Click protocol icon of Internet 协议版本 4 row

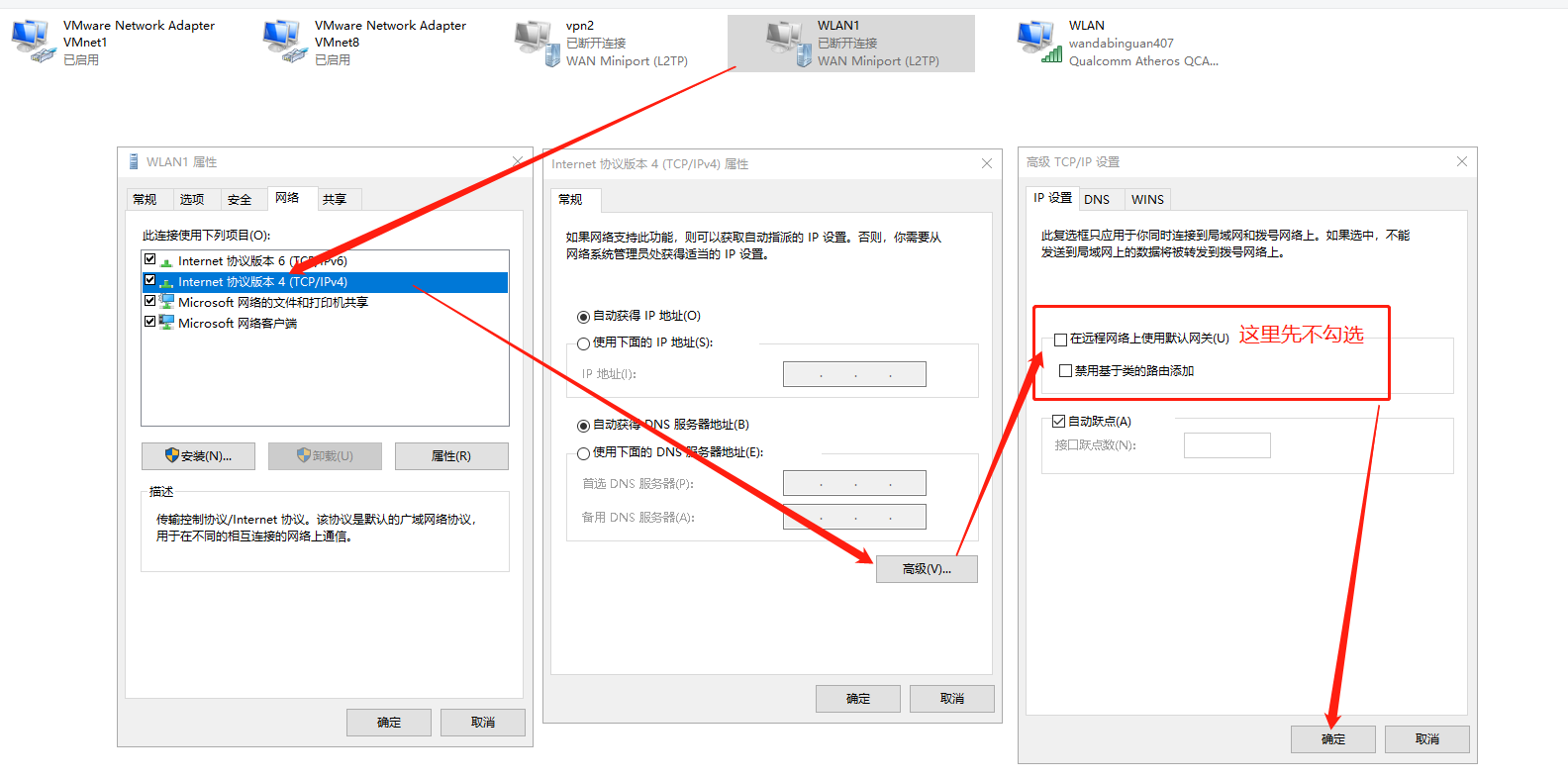tap(166, 282)
